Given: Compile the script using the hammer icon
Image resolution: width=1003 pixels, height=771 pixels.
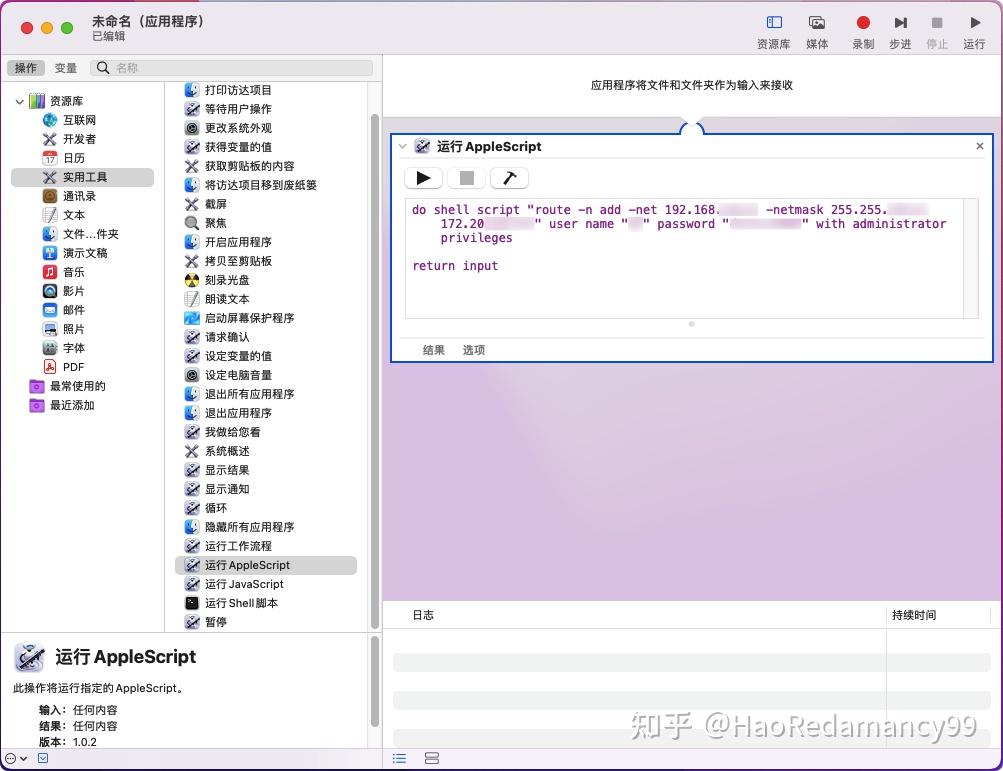Looking at the screenshot, I should click(x=509, y=177).
